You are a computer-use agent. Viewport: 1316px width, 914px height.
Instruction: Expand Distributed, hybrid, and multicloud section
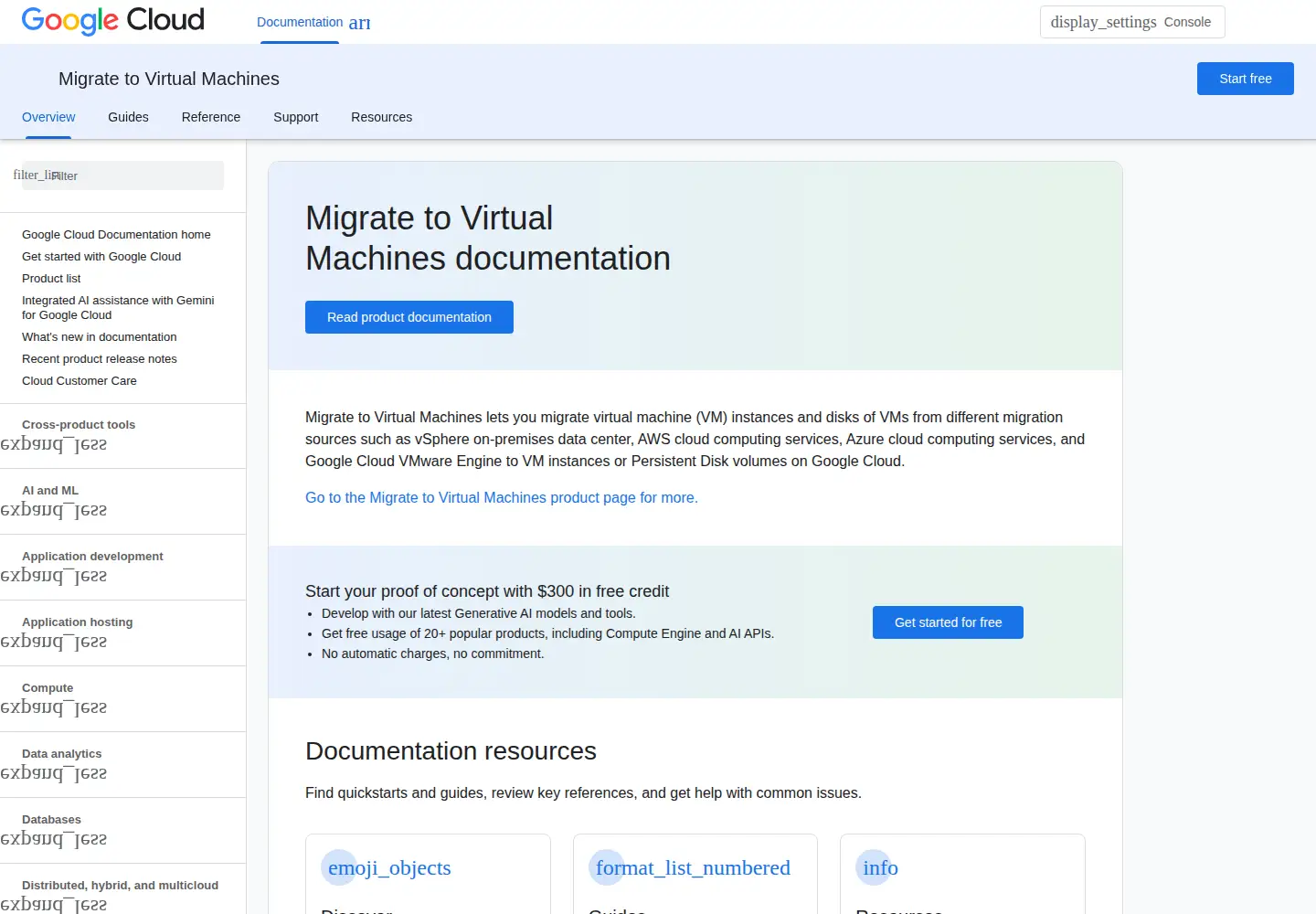pyautogui.click(x=53, y=905)
